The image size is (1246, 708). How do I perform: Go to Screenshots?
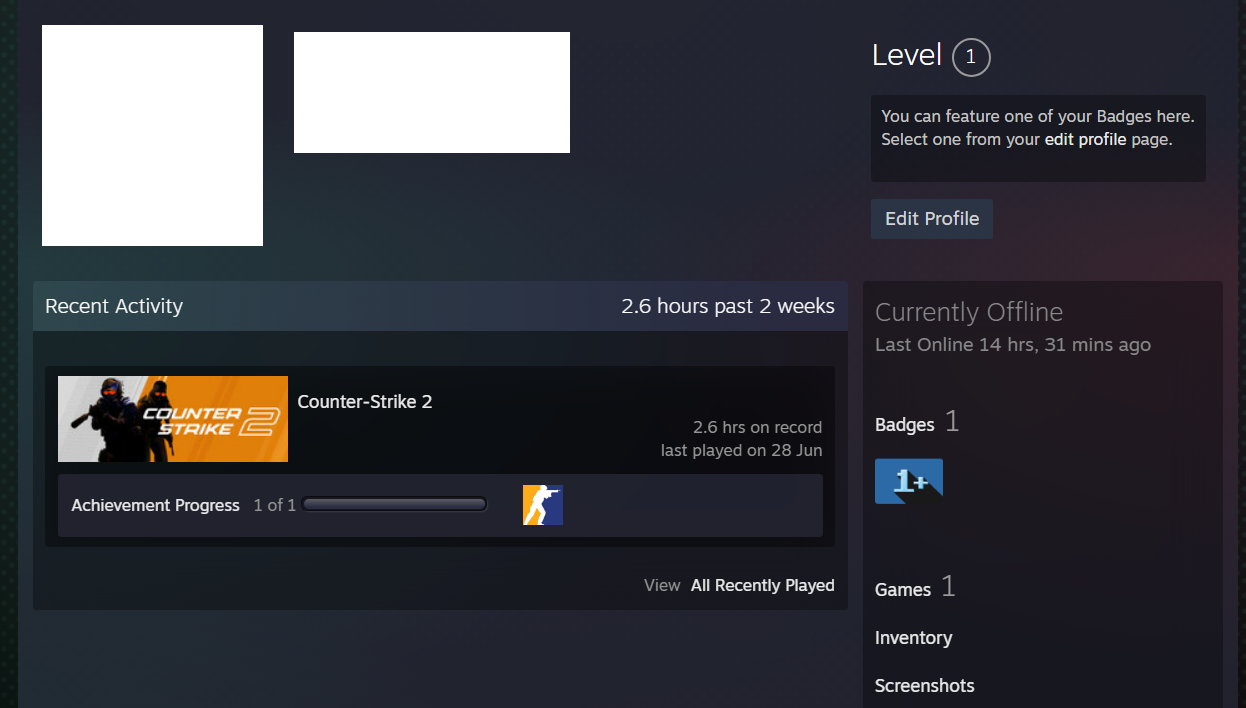click(x=924, y=686)
